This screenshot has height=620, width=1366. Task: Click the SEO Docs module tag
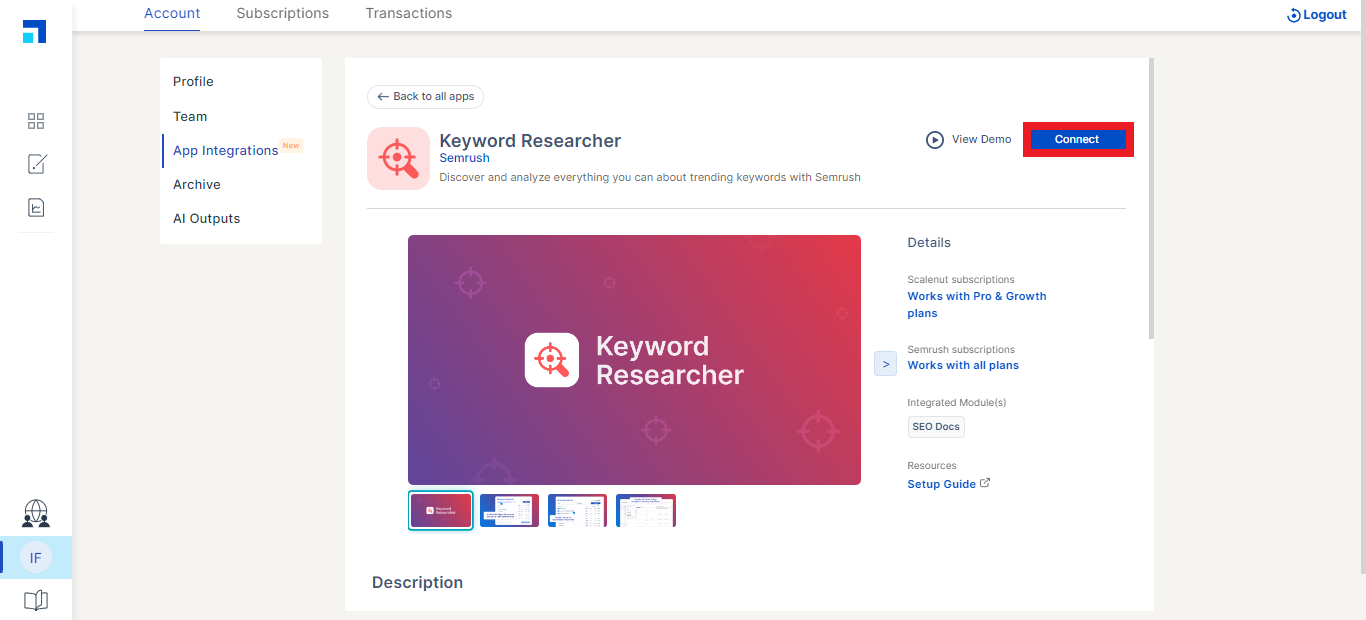point(936,427)
